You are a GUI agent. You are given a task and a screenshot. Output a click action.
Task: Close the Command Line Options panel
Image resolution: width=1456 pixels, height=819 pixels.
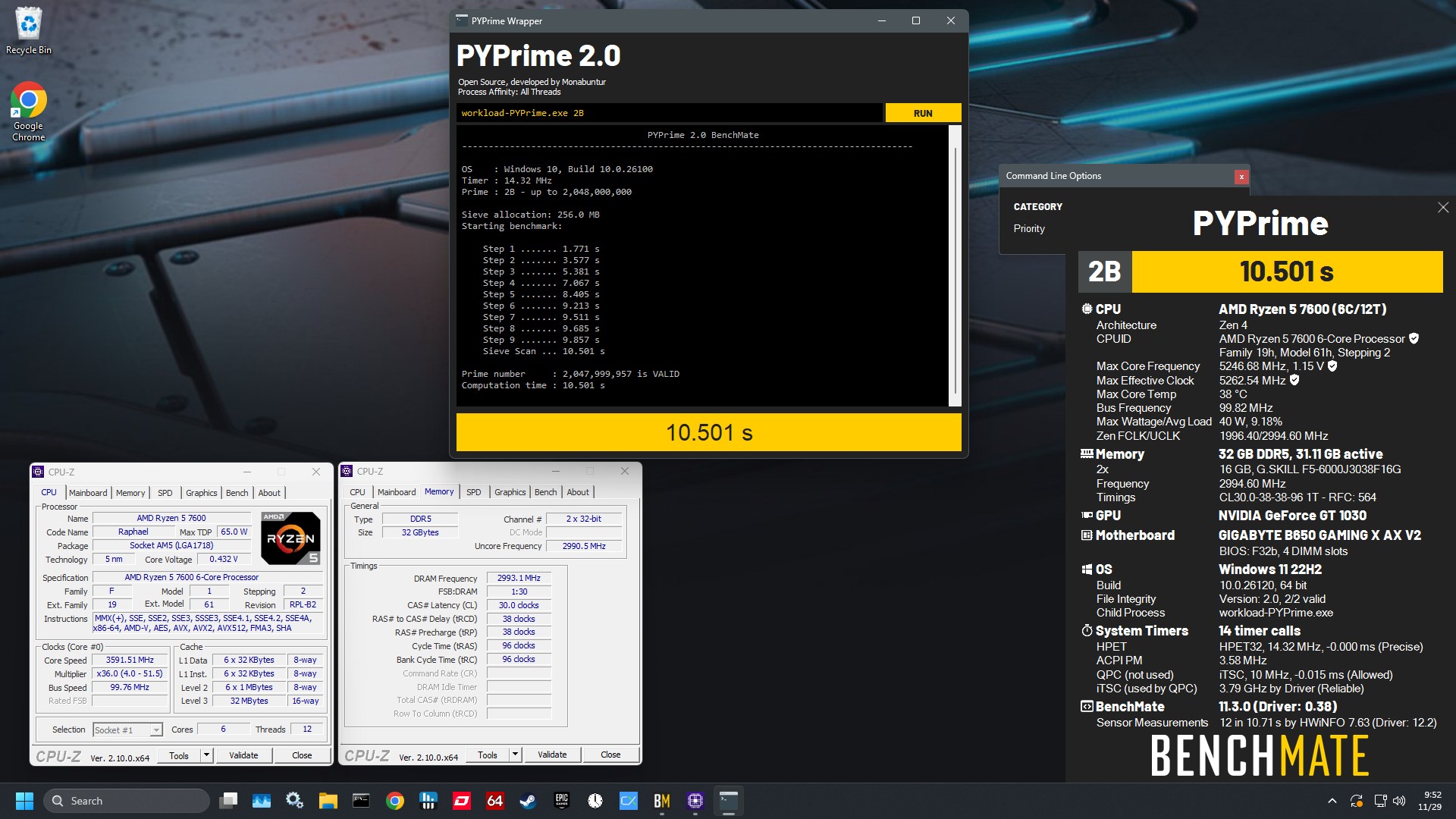1241,177
